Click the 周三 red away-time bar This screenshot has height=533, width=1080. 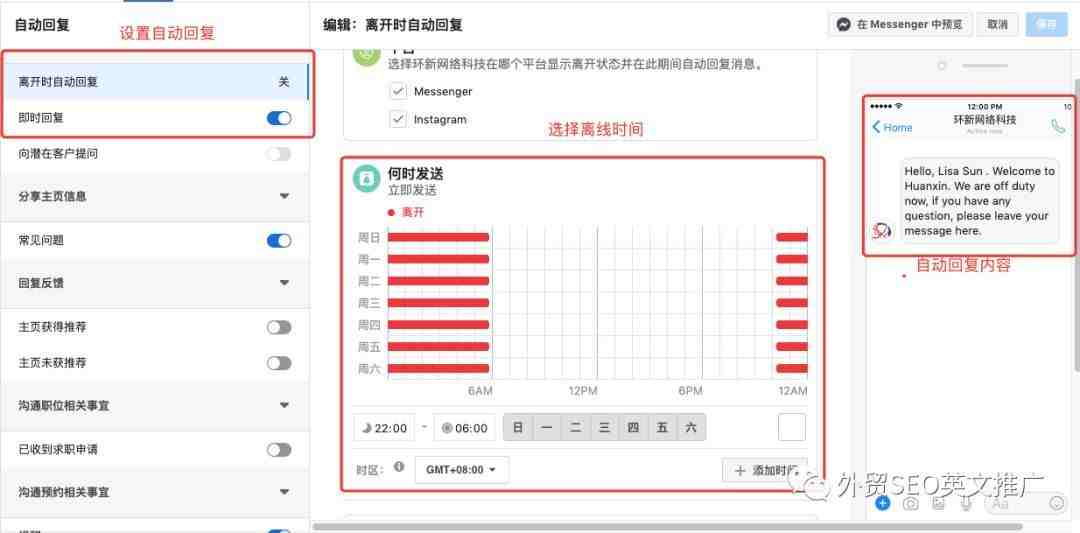(x=438, y=303)
